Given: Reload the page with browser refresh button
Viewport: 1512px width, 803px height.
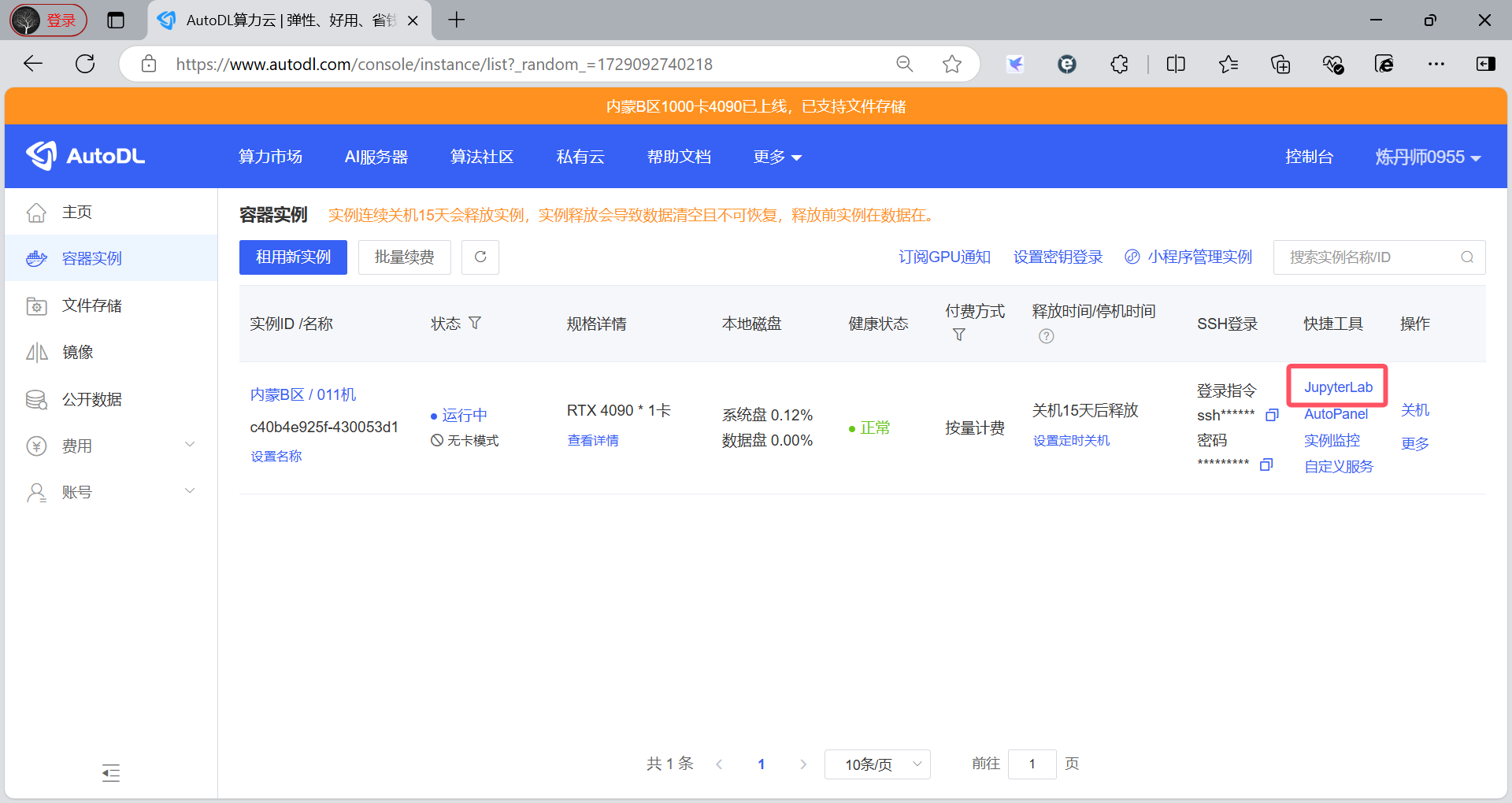Looking at the screenshot, I should (85, 64).
